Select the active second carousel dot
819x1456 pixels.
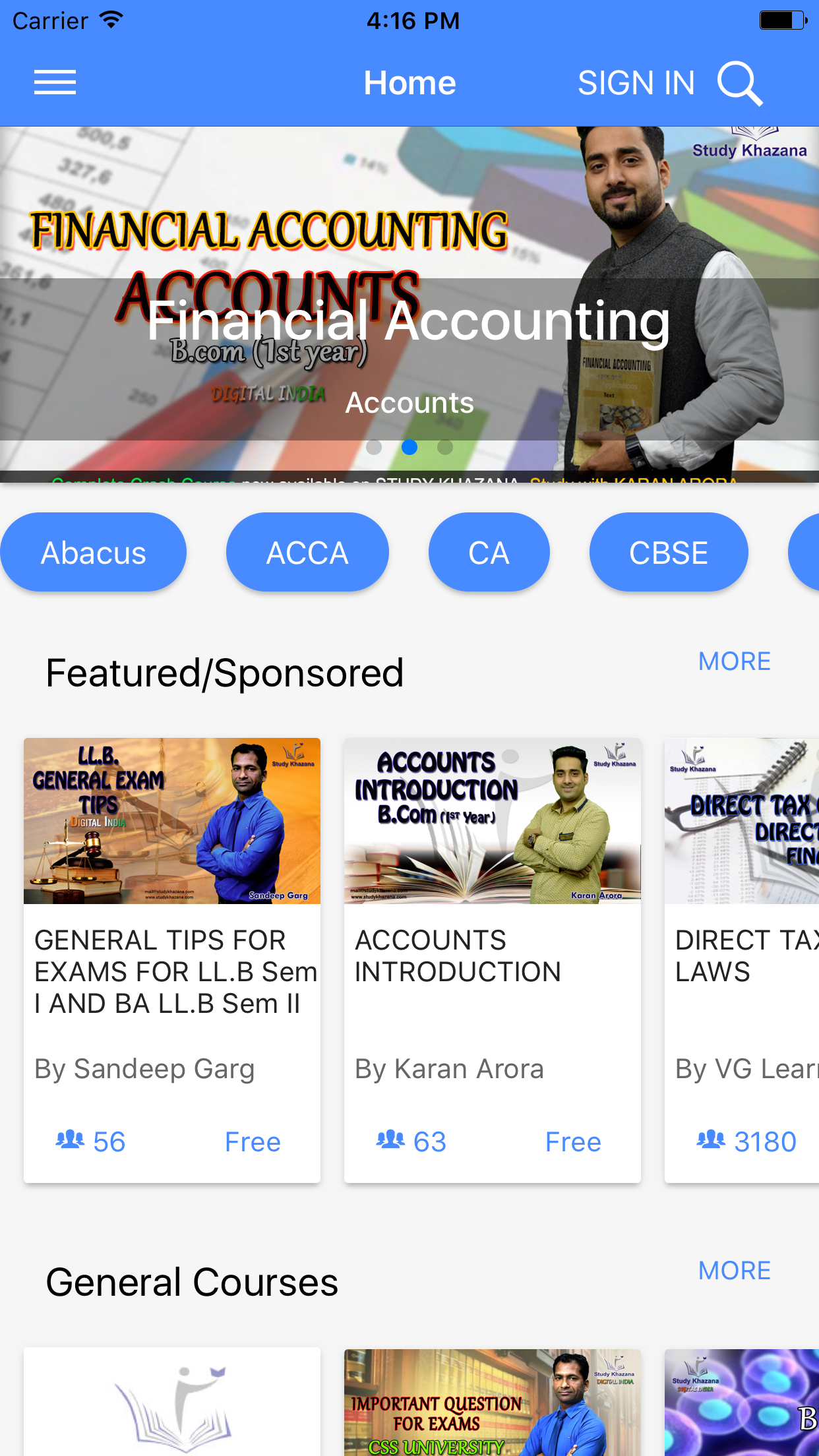pos(409,447)
